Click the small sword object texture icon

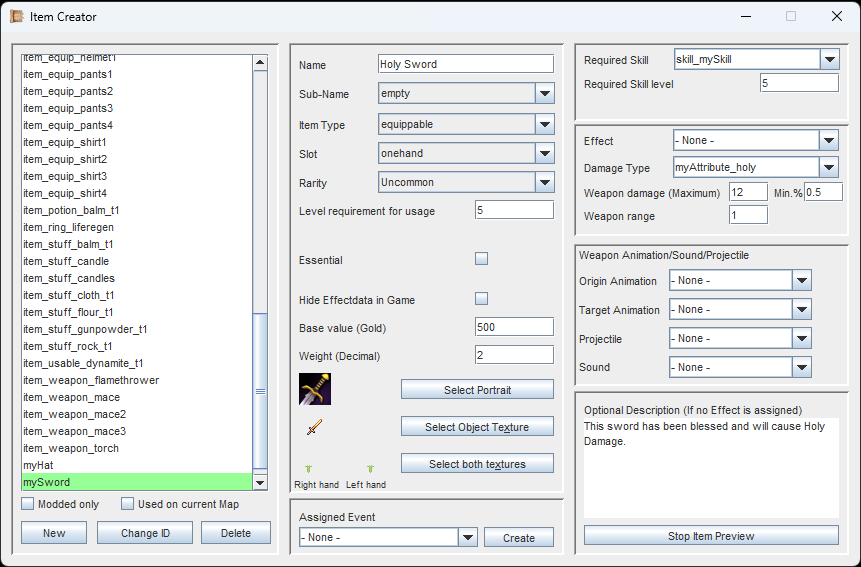(x=315, y=428)
